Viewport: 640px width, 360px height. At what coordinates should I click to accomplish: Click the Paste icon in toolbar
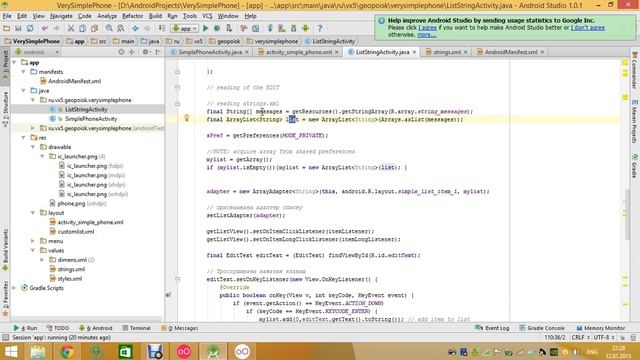click(94, 28)
